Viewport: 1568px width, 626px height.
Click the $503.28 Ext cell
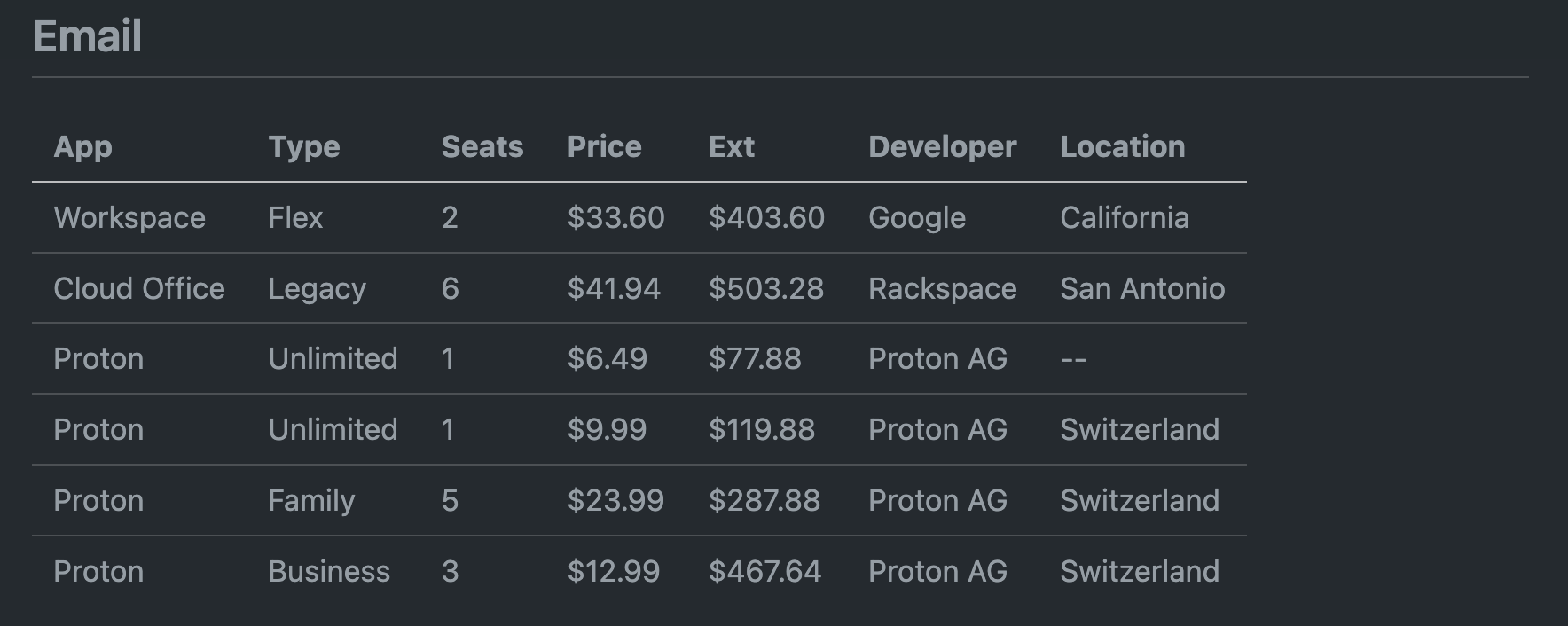click(x=766, y=288)
